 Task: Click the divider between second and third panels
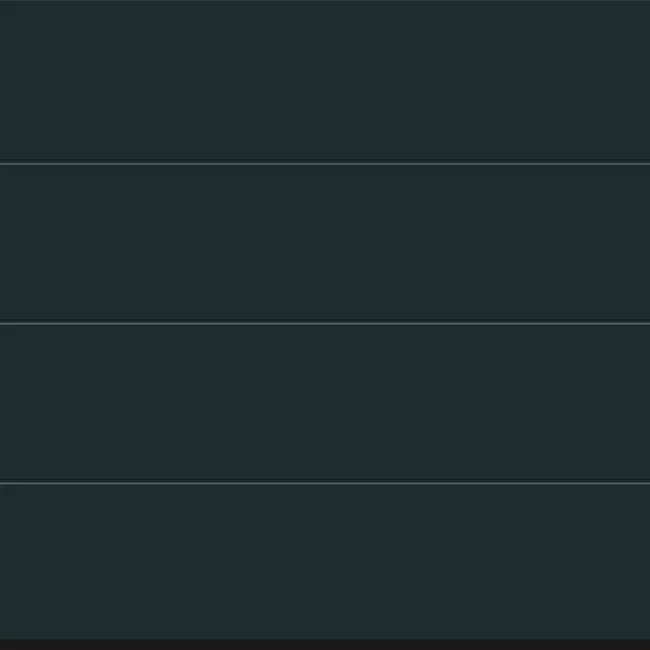click(325, 322)
